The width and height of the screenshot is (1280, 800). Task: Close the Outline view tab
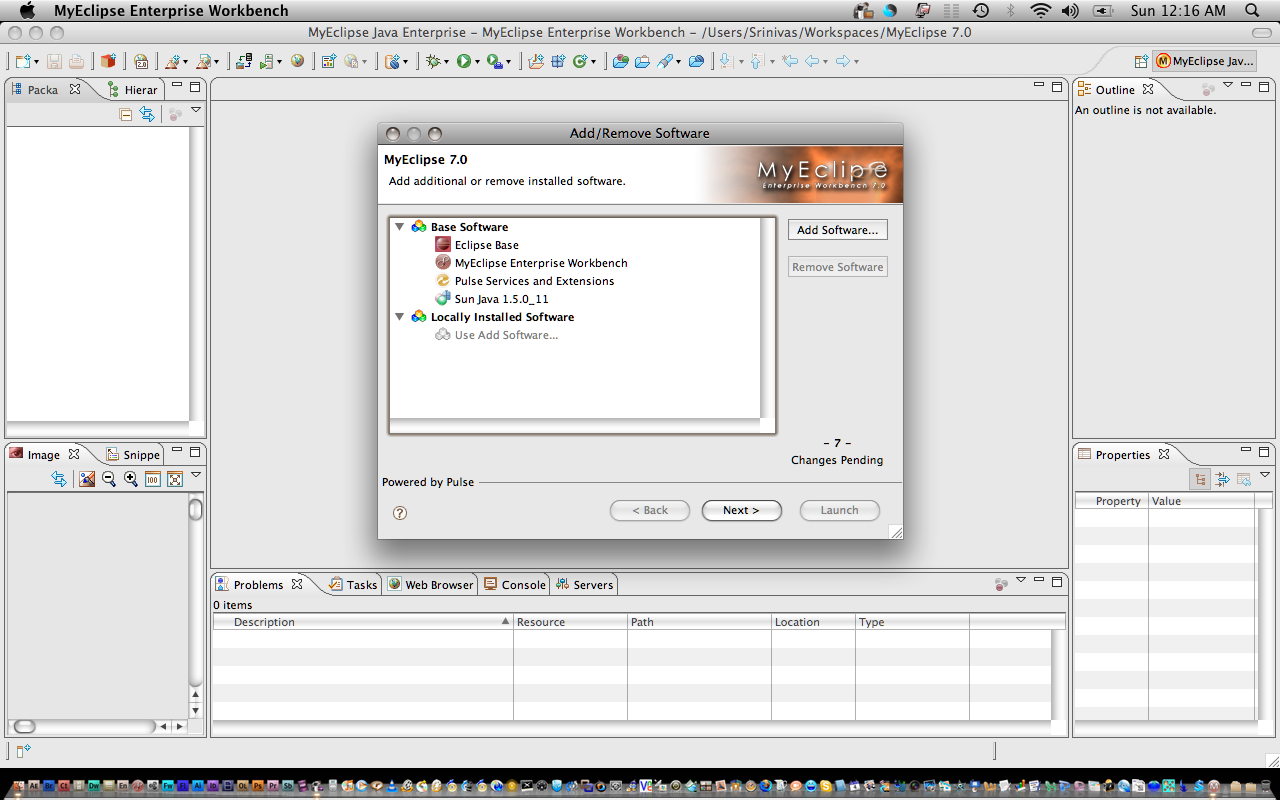(x=1148, y=89)
